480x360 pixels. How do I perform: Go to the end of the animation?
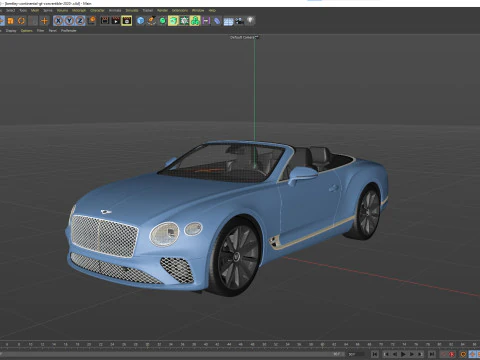[x=432, y=354]
